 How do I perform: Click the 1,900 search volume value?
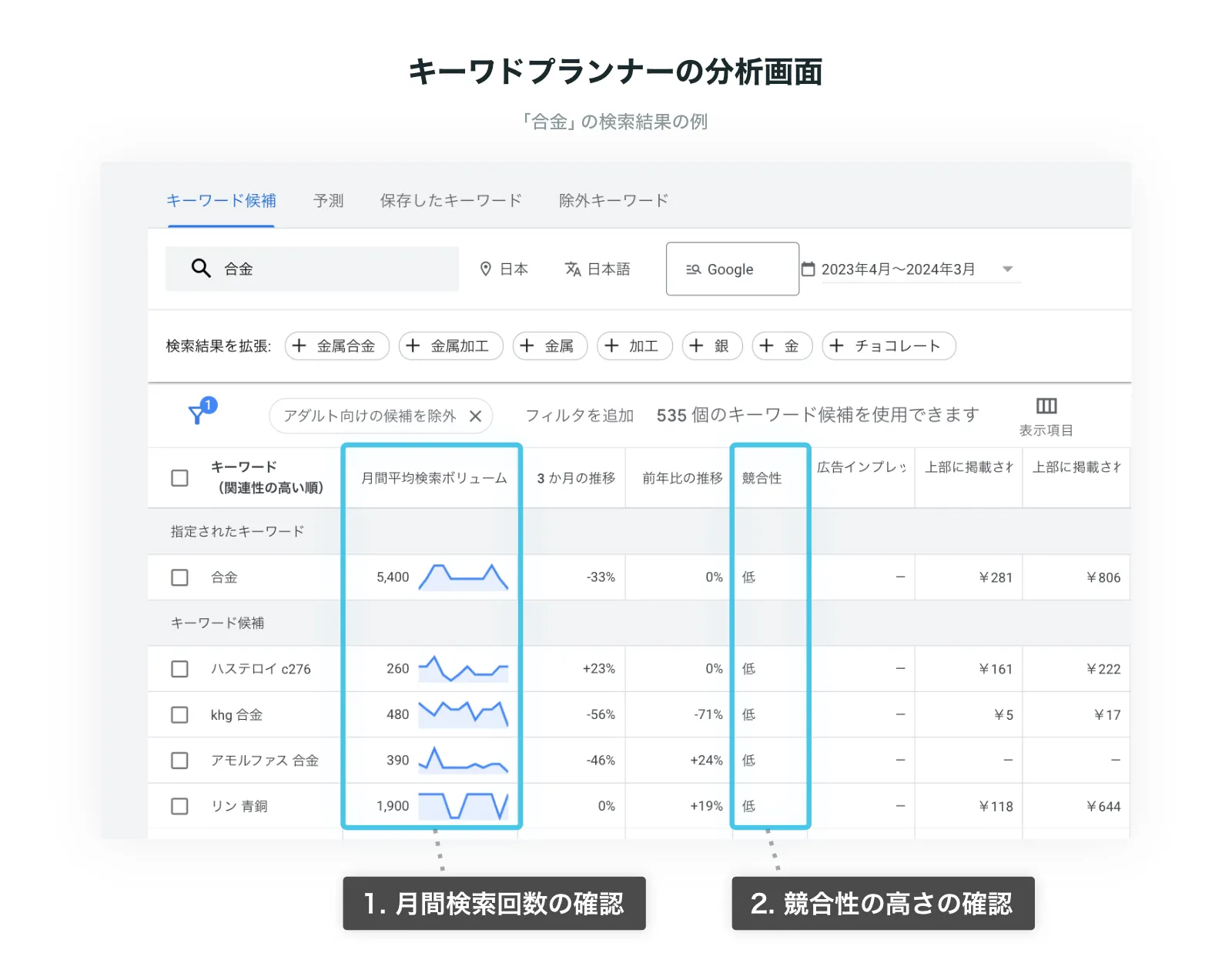click(393, 806)
